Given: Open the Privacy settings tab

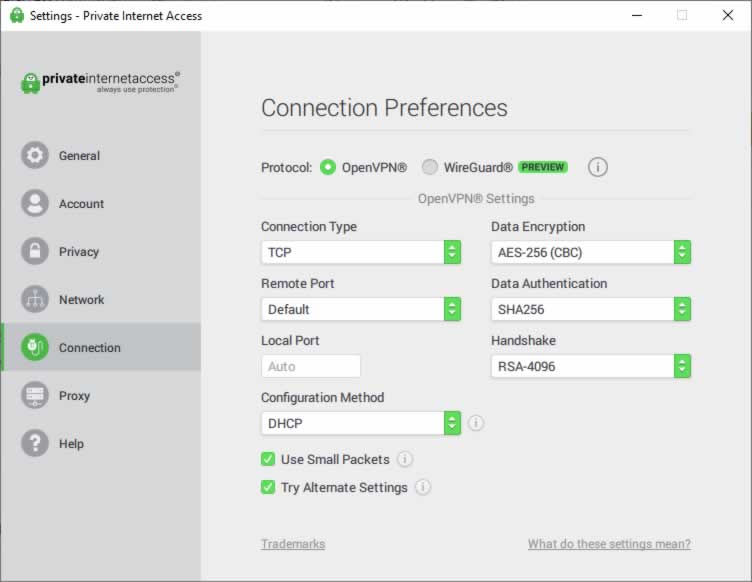Looking at the screenshot, I should [x=101, y=251].
